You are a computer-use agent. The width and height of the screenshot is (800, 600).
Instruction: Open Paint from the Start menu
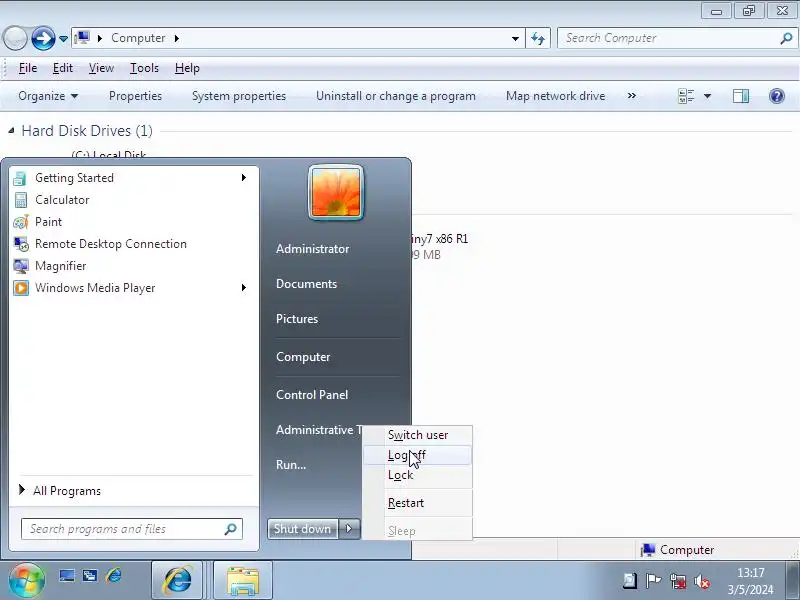click(x=132, y=221)
